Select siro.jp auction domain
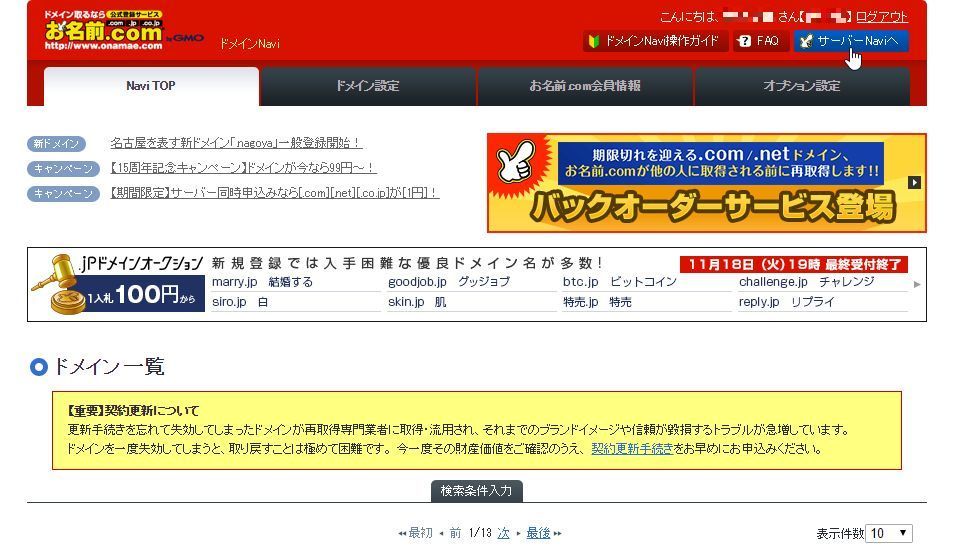The image size is (968, 559). (x=240, y=303)
